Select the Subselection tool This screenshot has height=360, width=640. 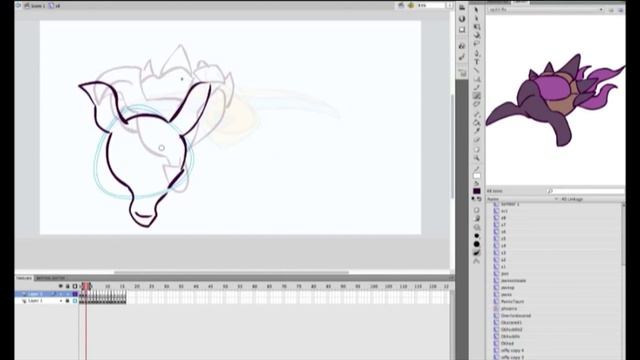[477, 18]
